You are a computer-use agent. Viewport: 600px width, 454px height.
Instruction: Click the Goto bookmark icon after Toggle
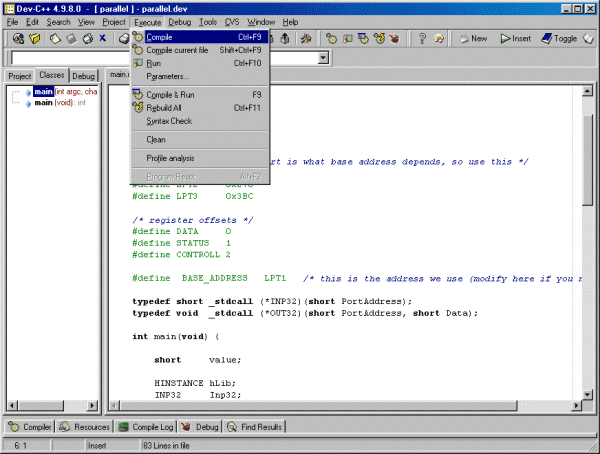(x=588, y=38)
